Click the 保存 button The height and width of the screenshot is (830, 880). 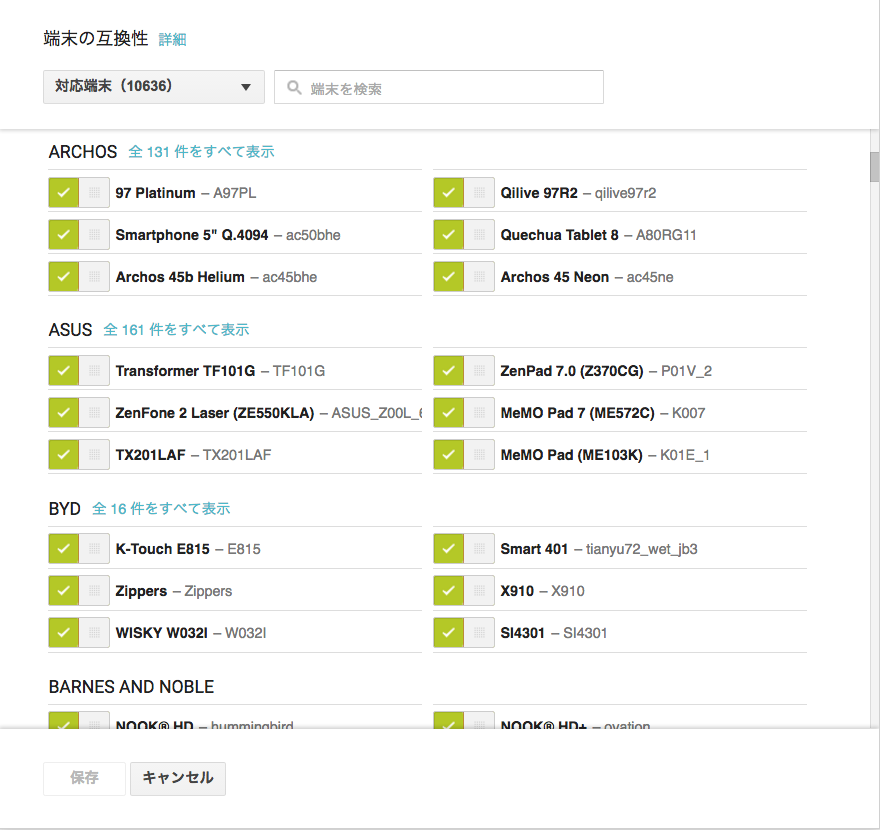click(84, 778)
